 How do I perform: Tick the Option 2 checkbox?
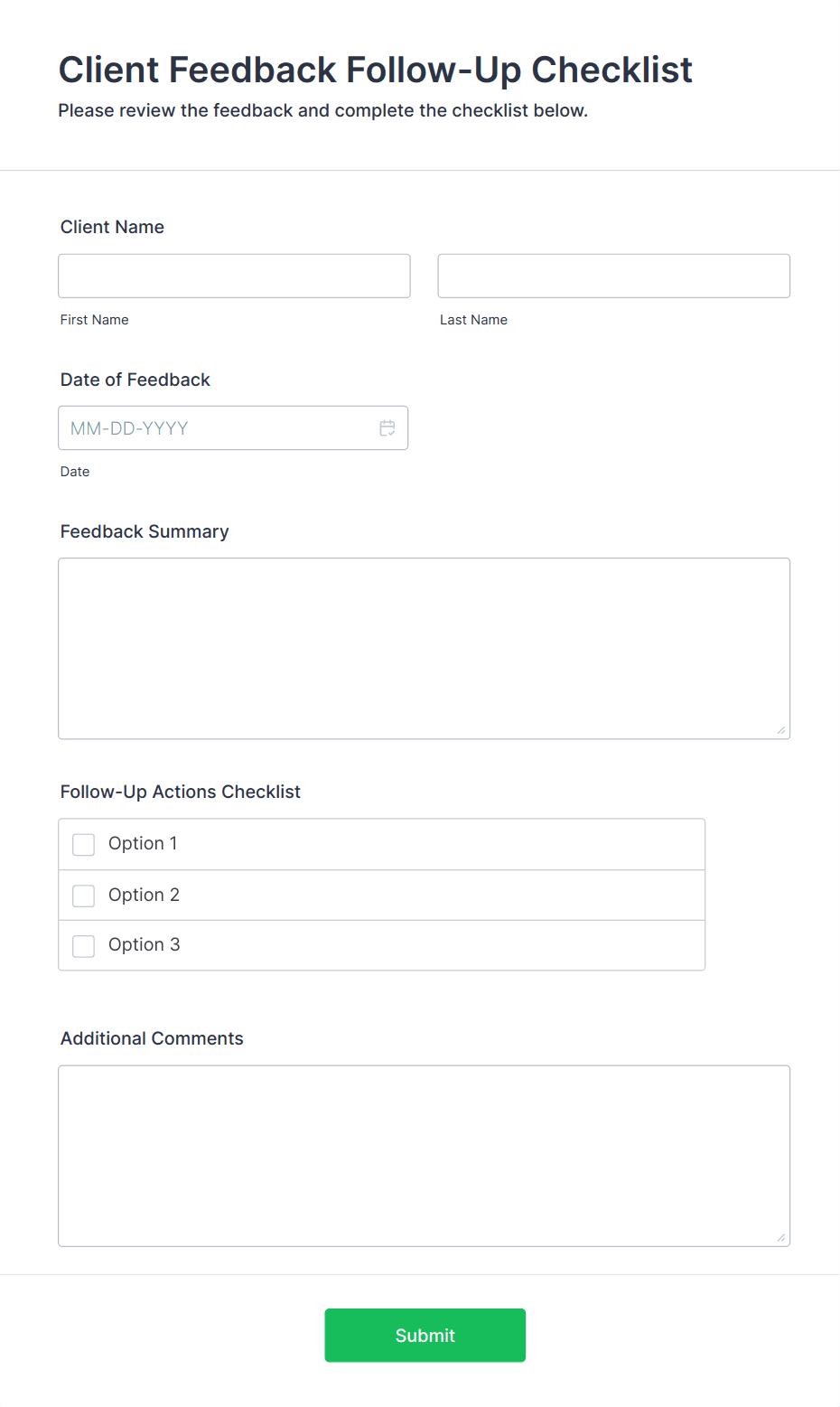coord(84,896)
